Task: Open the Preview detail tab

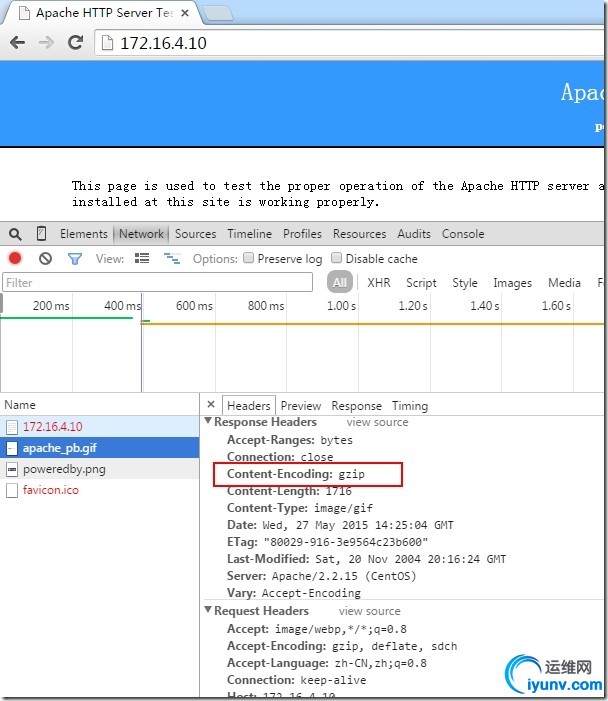Action: [x=301, y=405]
